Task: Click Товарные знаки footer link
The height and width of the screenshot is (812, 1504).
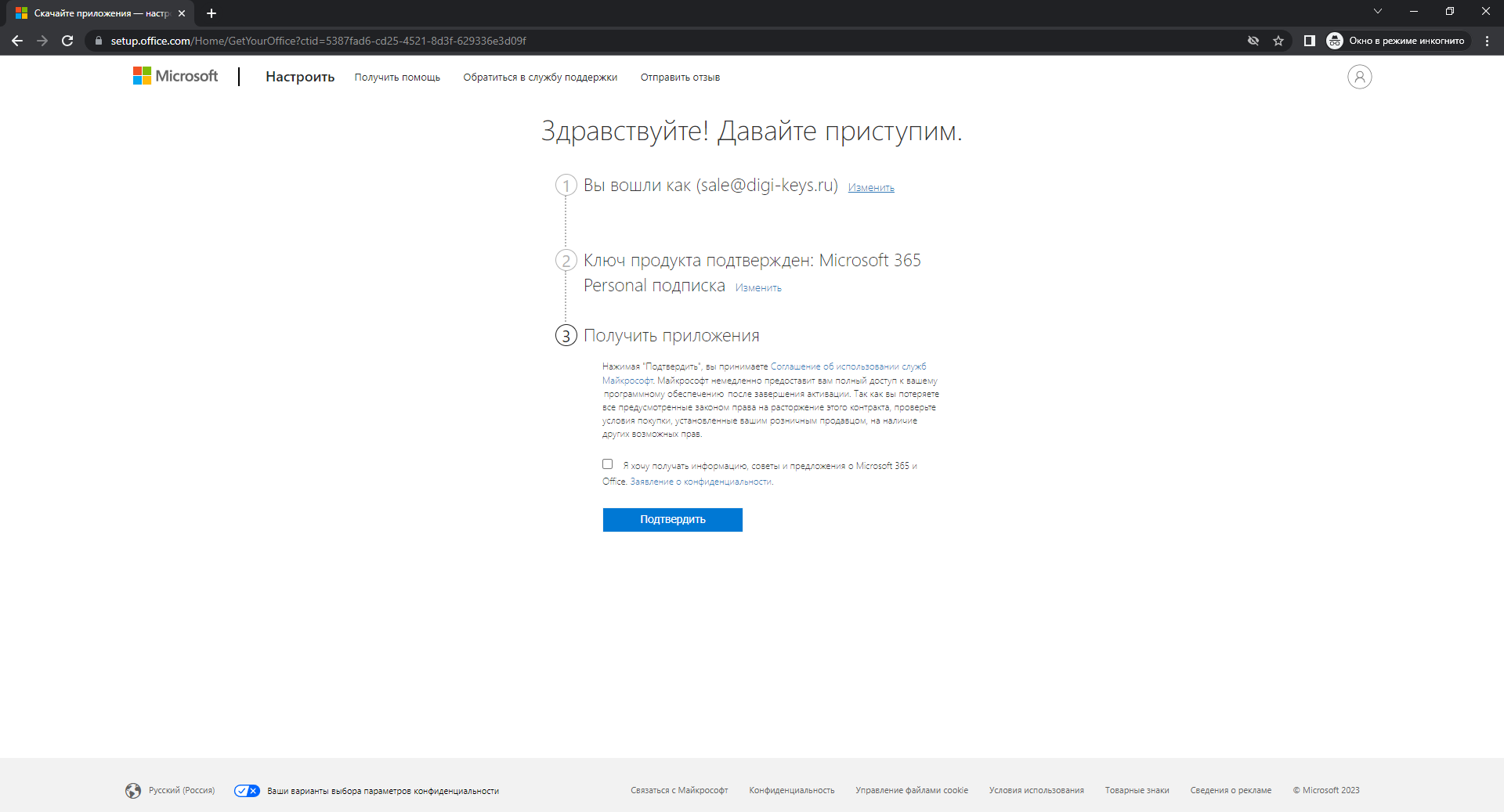Action: click(1137, 791)
